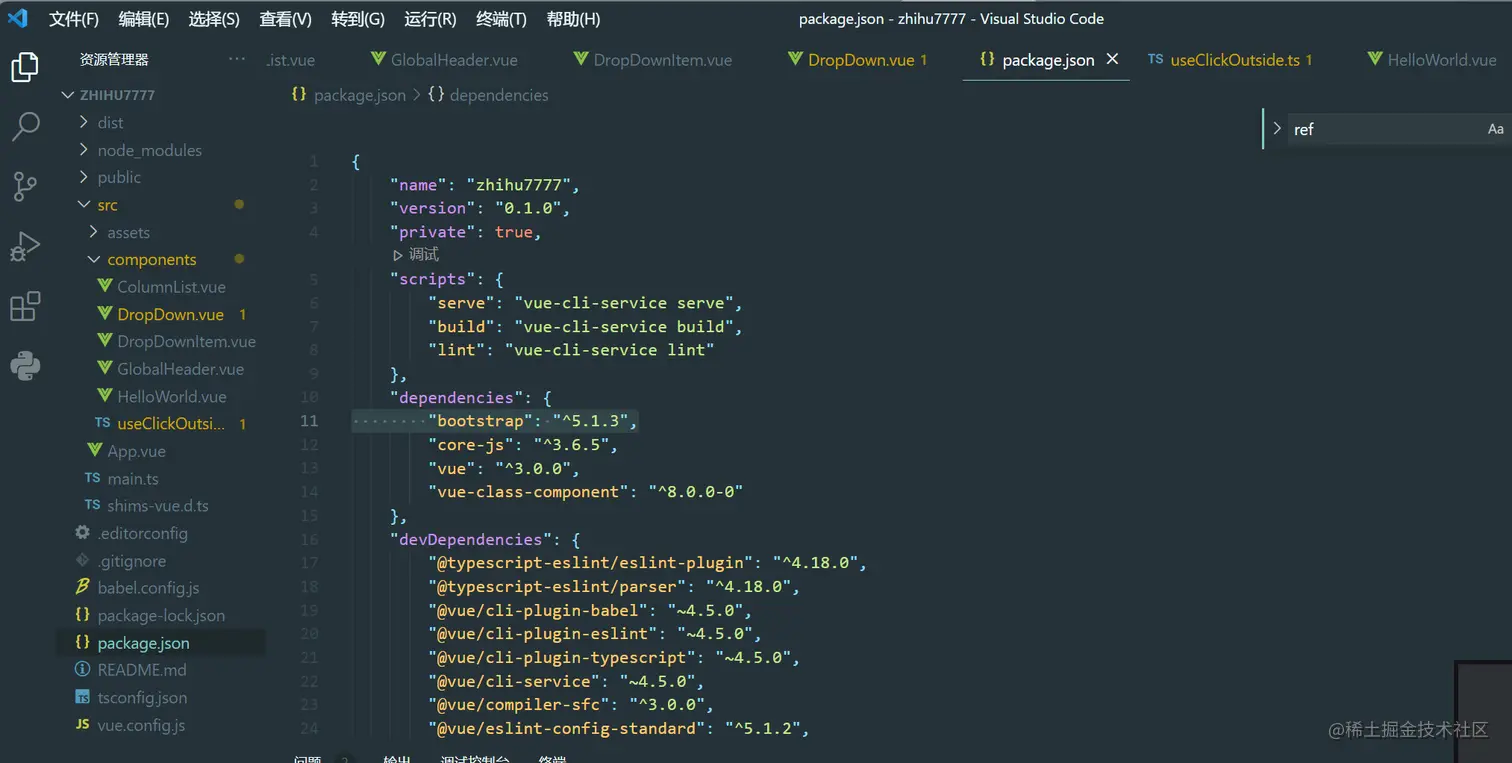Viewport: 1512px width, 763px height.
Task: Click the "vue-class-component" key text
Action: [x=524, y=492]
